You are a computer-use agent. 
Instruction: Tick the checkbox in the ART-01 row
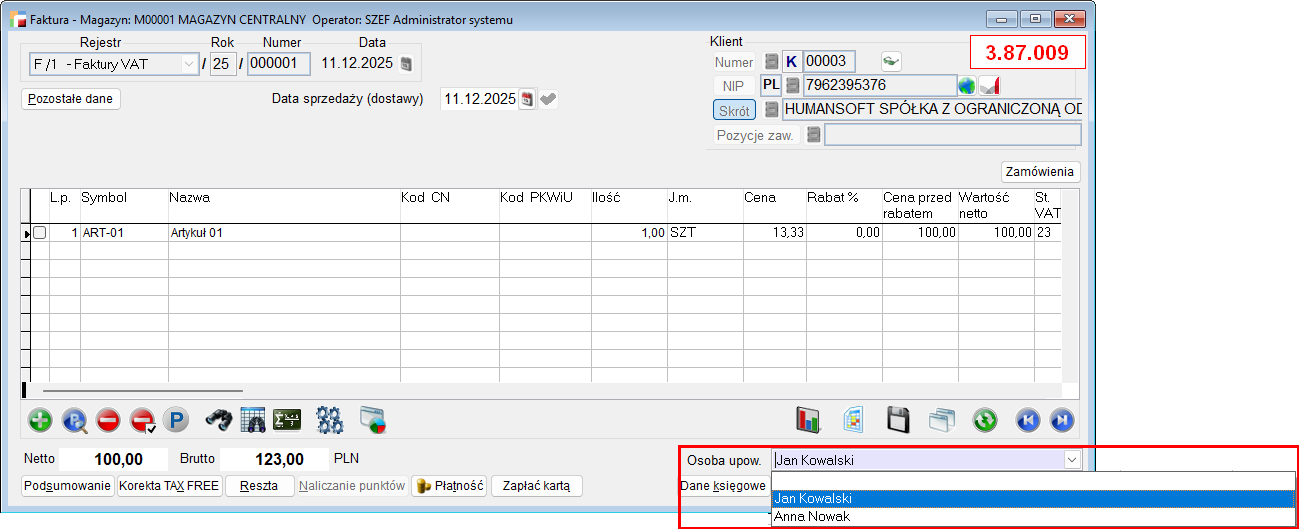click(x=40, y=233)
